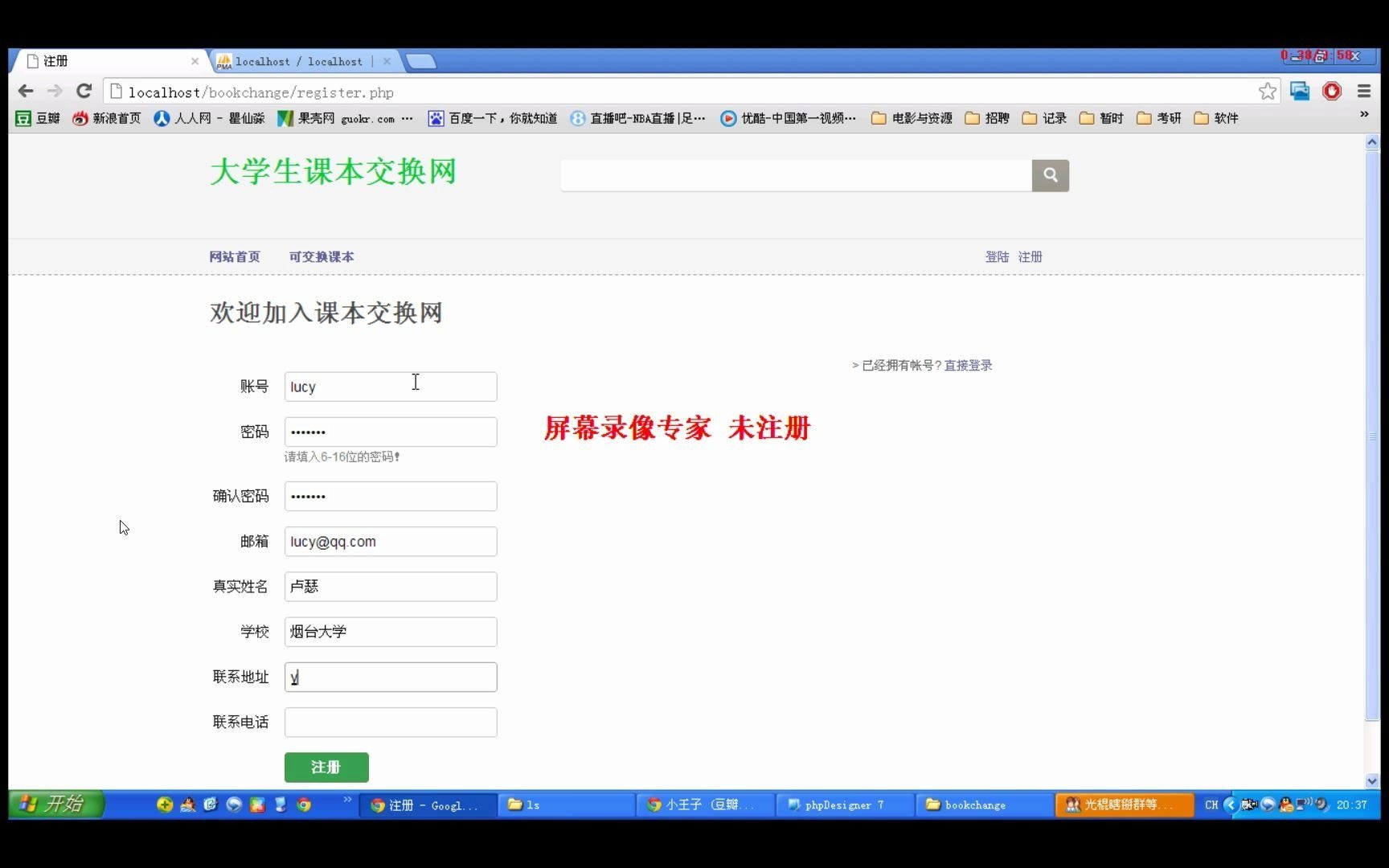Screen dimensions: 1389x868
Task: Open 百度一下 bookmark
Action: point(492,118)
